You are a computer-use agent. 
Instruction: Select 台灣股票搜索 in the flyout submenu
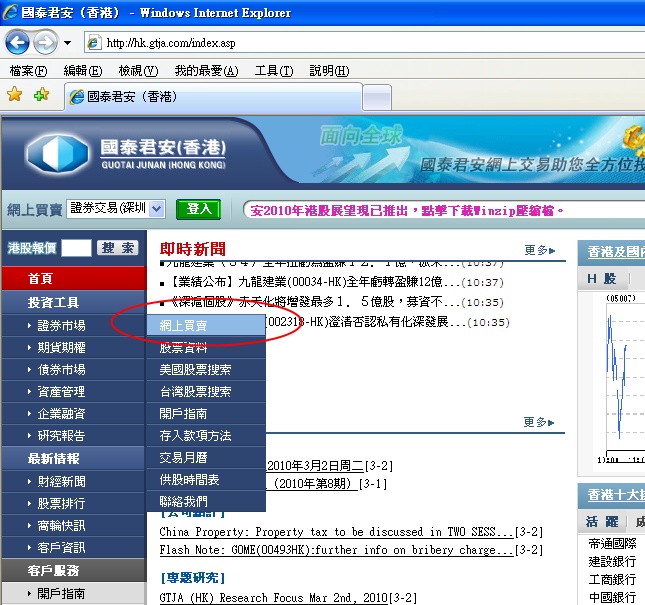click(206, 392)
